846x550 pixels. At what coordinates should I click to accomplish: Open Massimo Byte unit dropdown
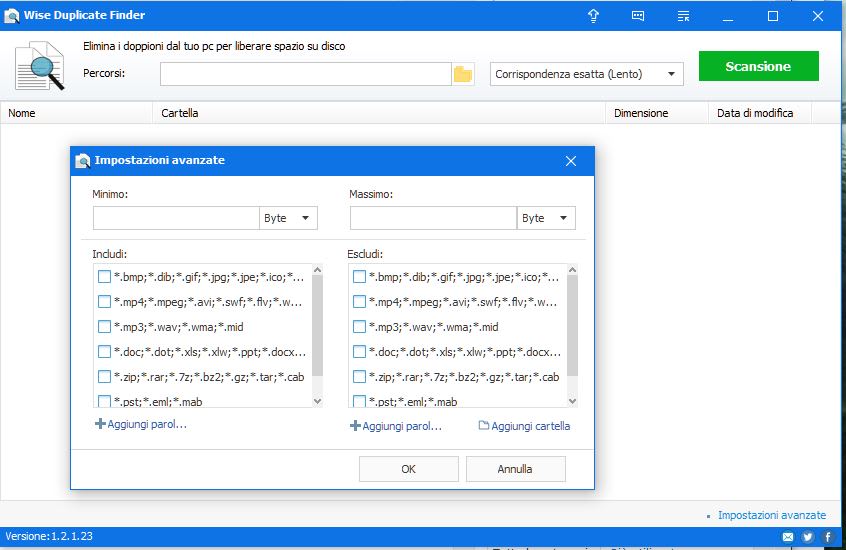coord(546,218)
